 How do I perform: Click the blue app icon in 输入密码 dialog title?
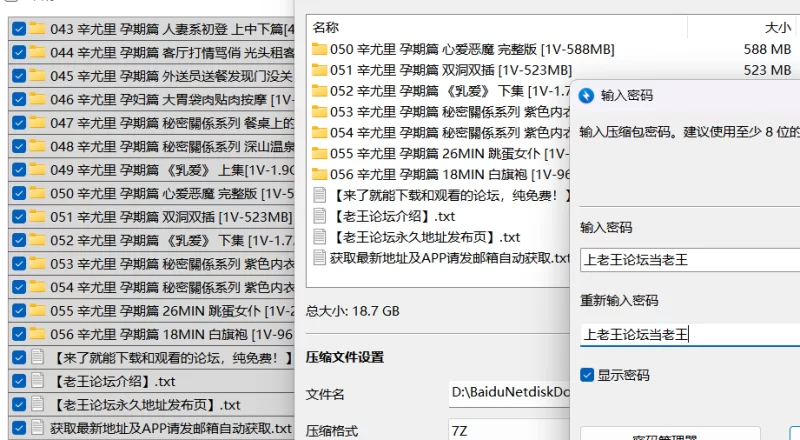point(586,95)
